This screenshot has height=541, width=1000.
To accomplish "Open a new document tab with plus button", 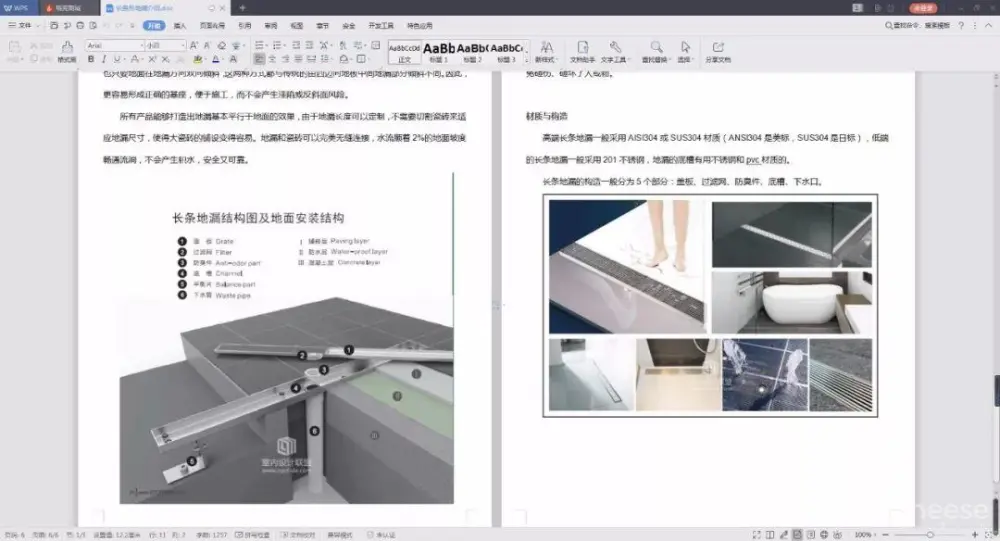I will pyautogui.click(x=242, y=8).
